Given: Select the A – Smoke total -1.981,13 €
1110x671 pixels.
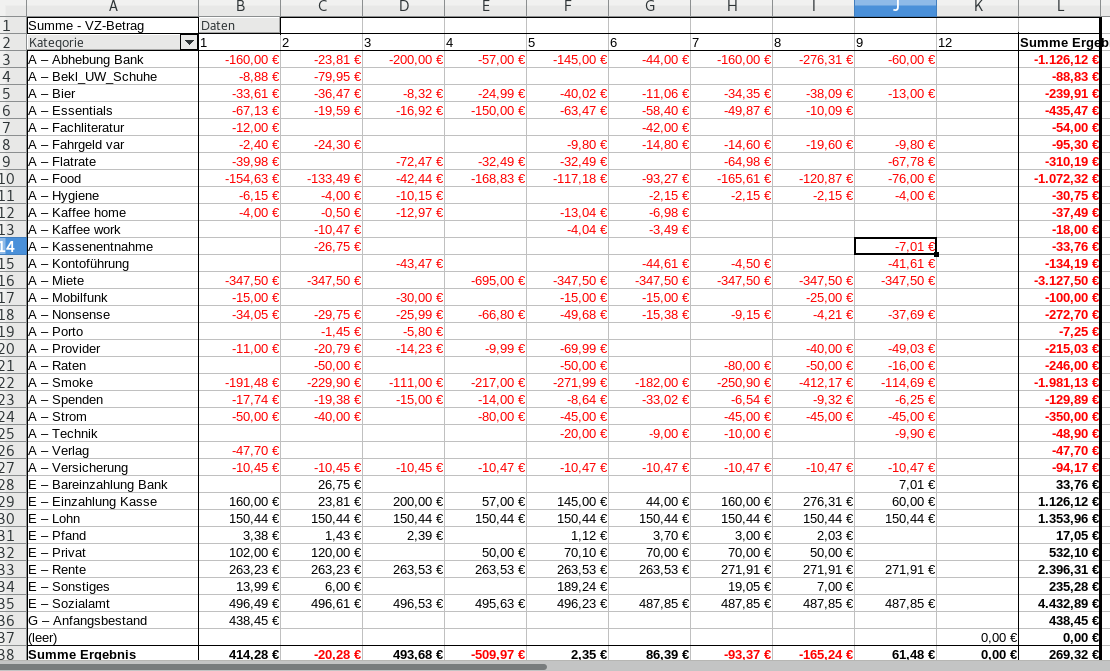Looking at the screenshot, I should 1060,383.
